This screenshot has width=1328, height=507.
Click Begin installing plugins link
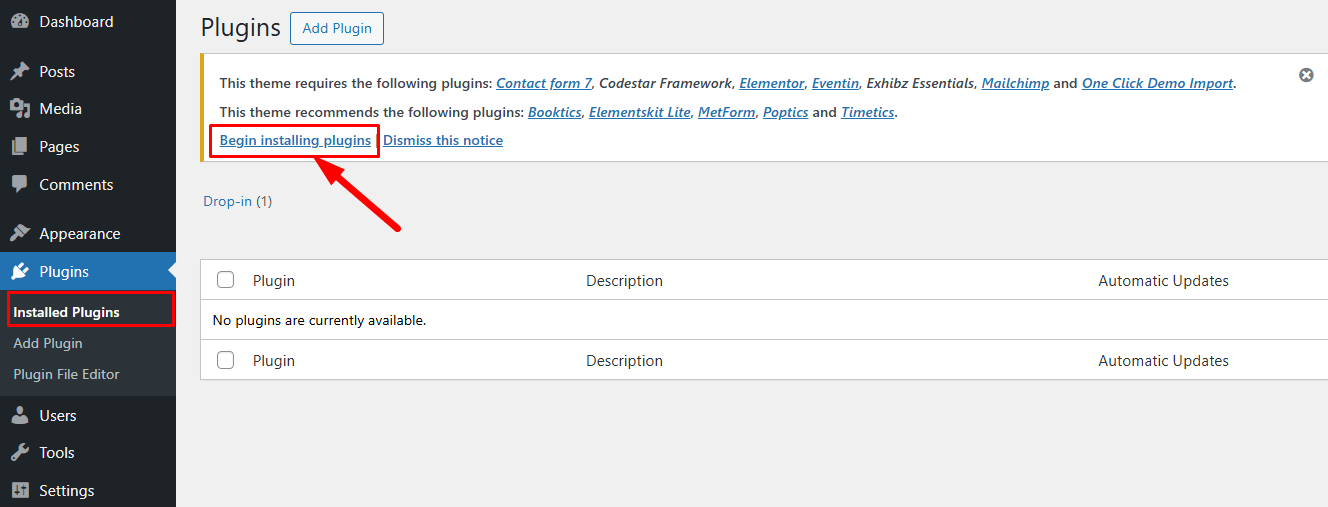click(295, 140)
